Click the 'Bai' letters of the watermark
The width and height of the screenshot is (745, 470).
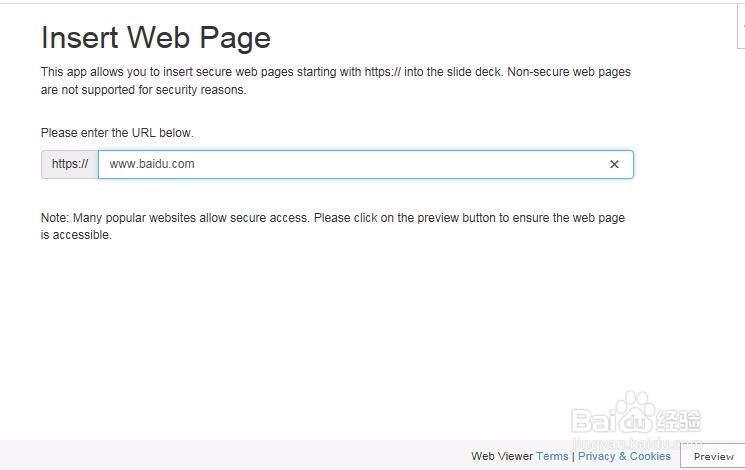(595, 420)
